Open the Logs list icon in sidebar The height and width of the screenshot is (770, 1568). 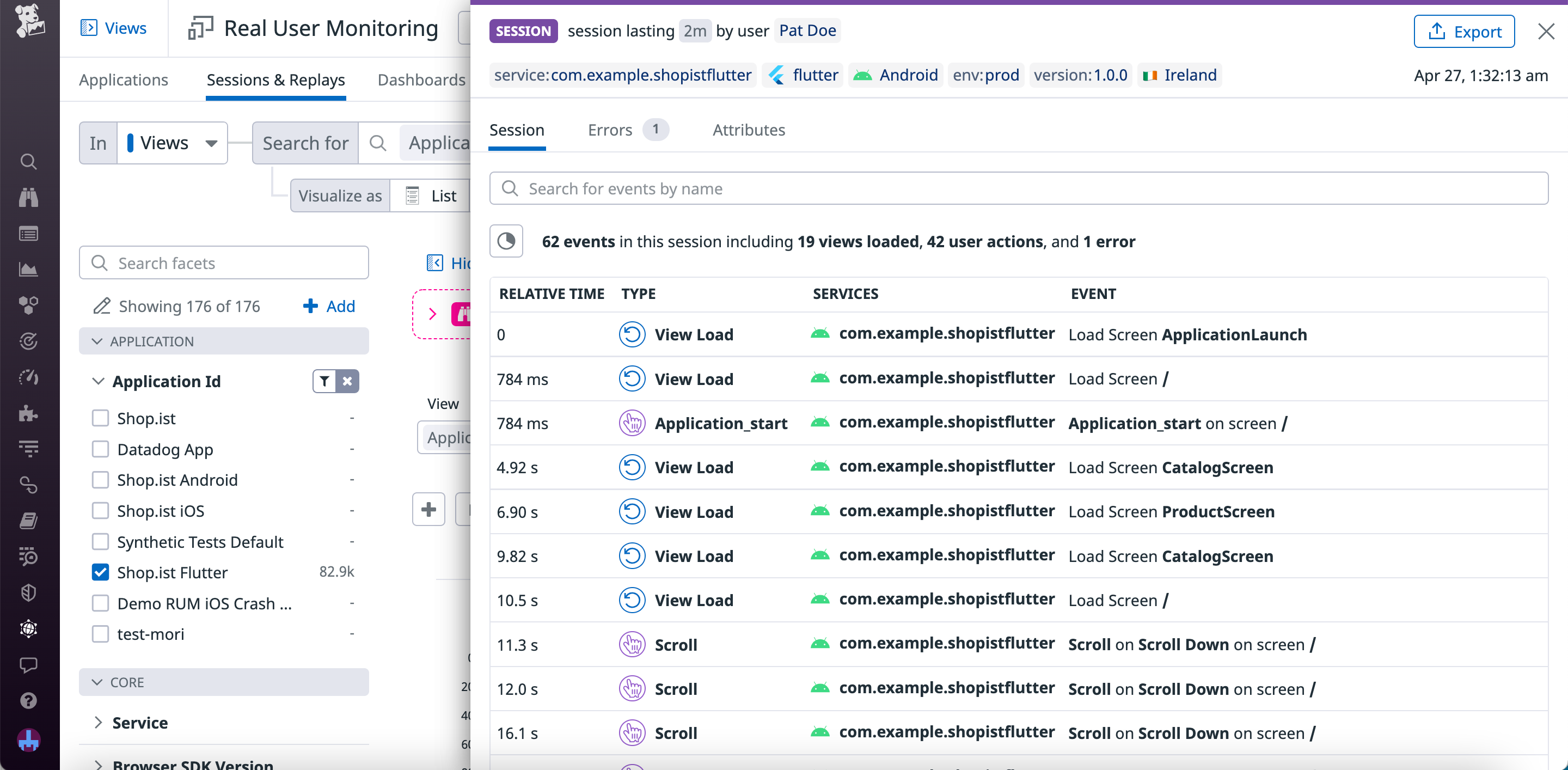coord(29,233)
